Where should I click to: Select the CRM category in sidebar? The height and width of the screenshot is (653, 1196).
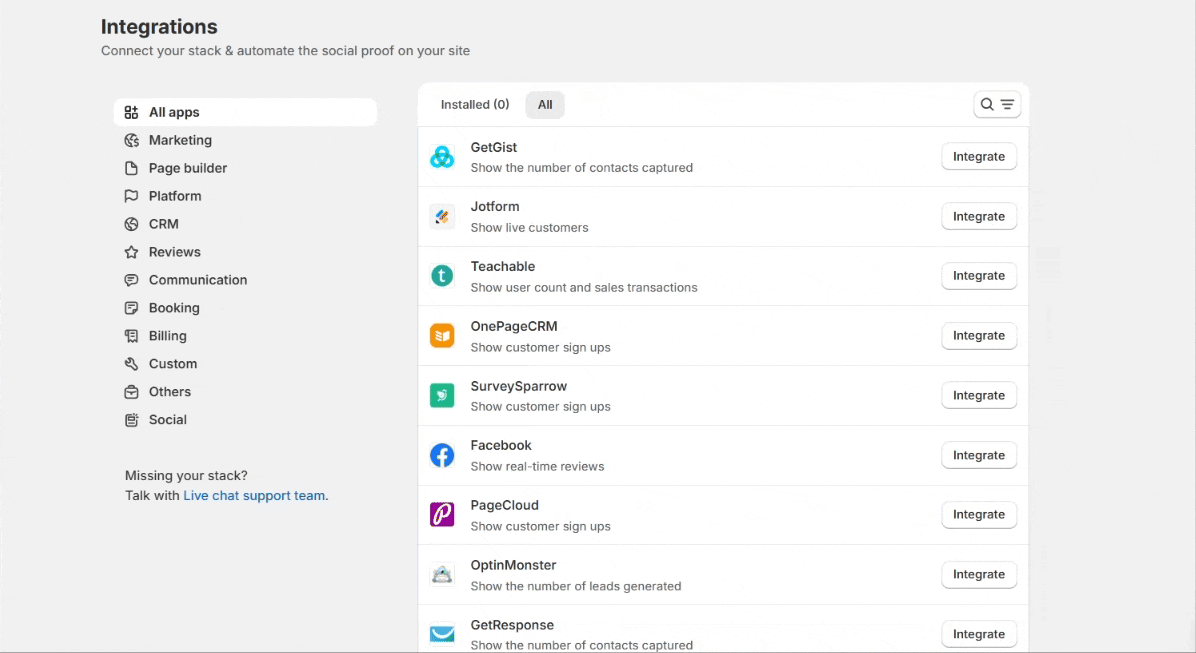pyautogui.click(x=164, y=224)
